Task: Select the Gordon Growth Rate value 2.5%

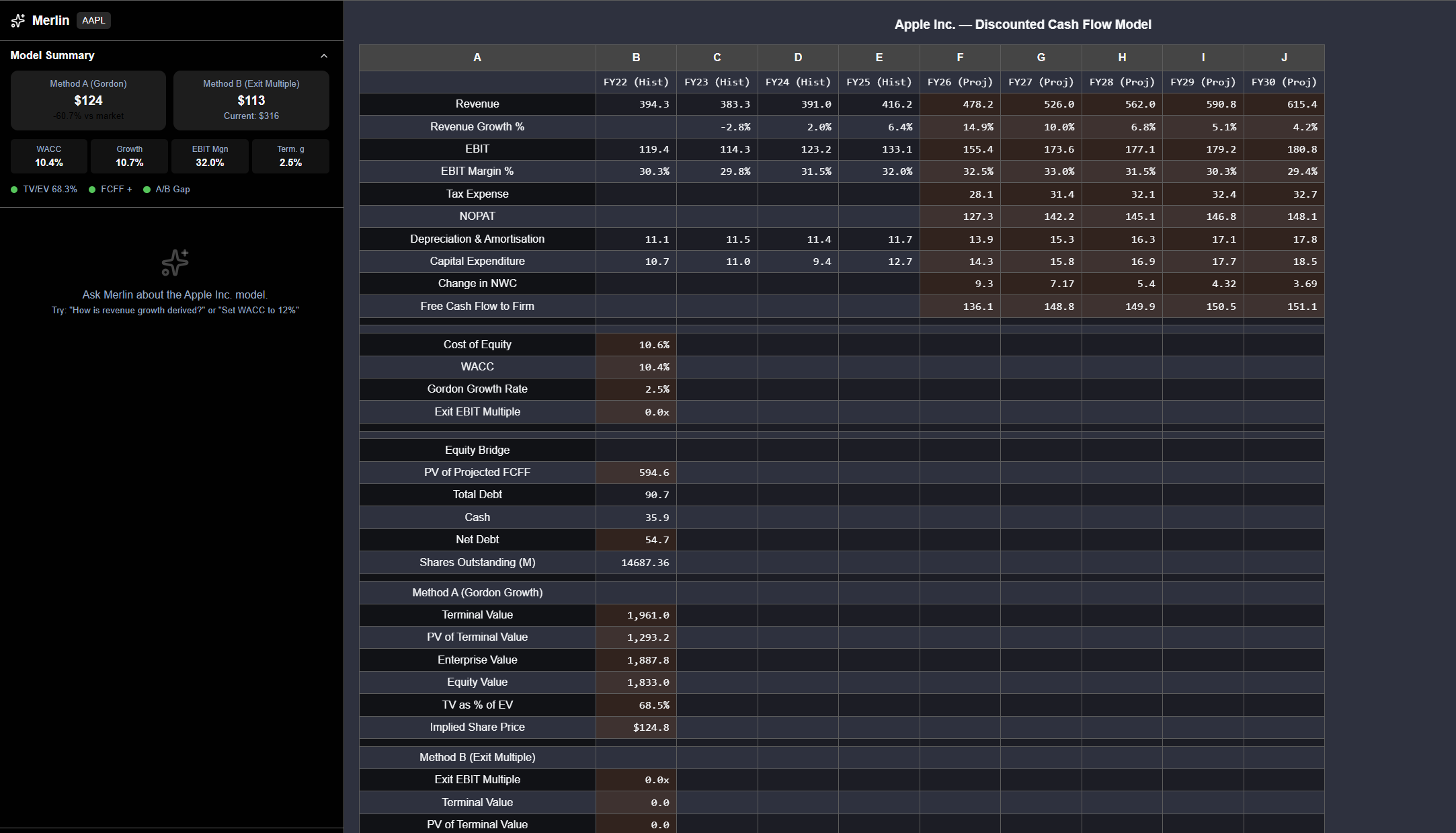Action: point(636,389)
